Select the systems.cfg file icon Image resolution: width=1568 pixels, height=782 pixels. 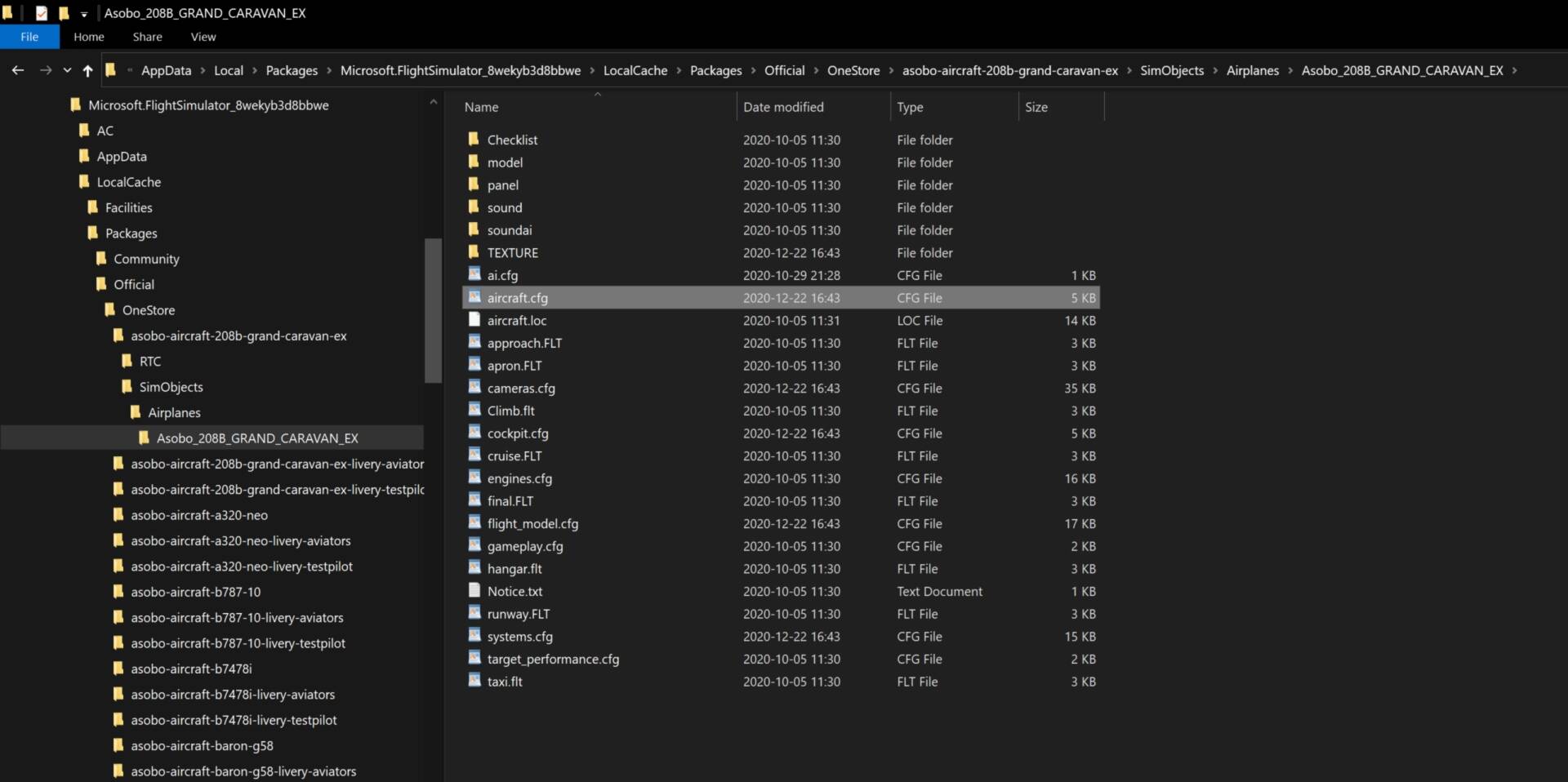point(474,636)
